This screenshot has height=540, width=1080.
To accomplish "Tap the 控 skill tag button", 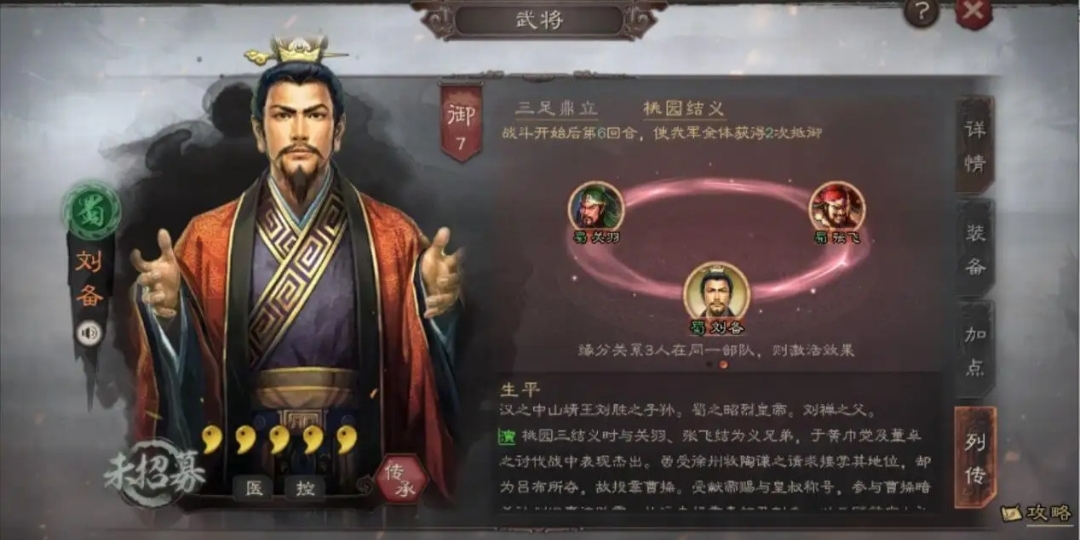I will pos(306,488).
